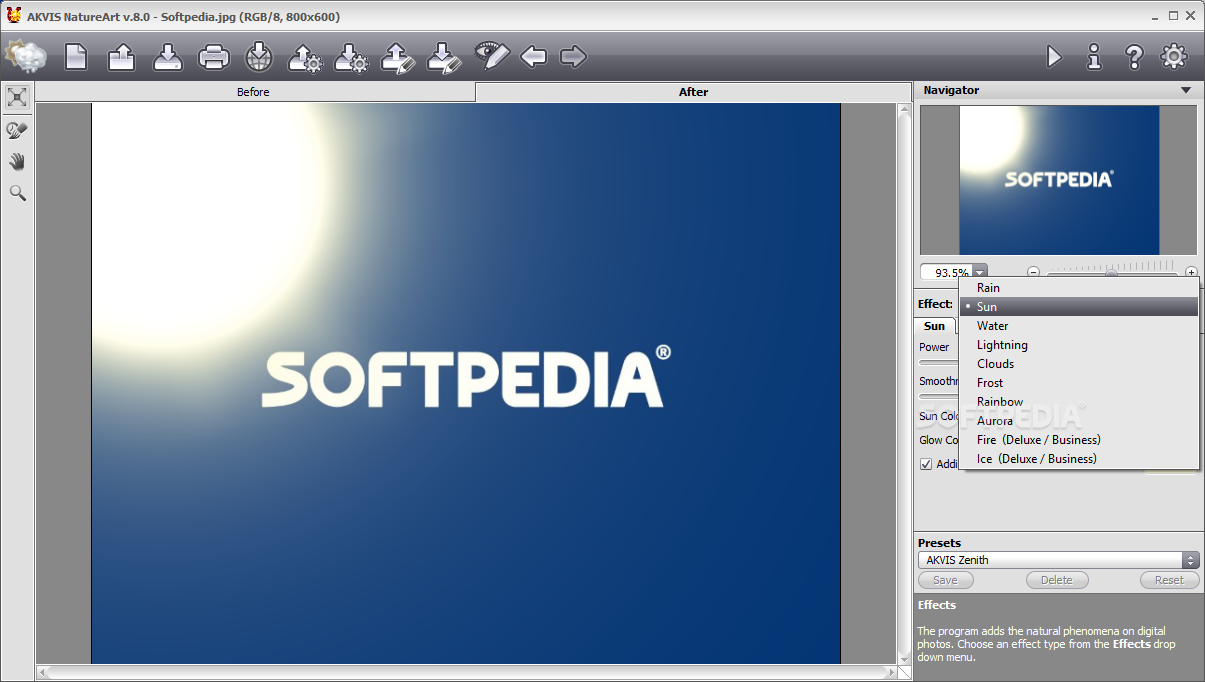Switch to the Before tab
Image resolution: width=1205 pixels, height=682 pixels.
click(254, 92)
